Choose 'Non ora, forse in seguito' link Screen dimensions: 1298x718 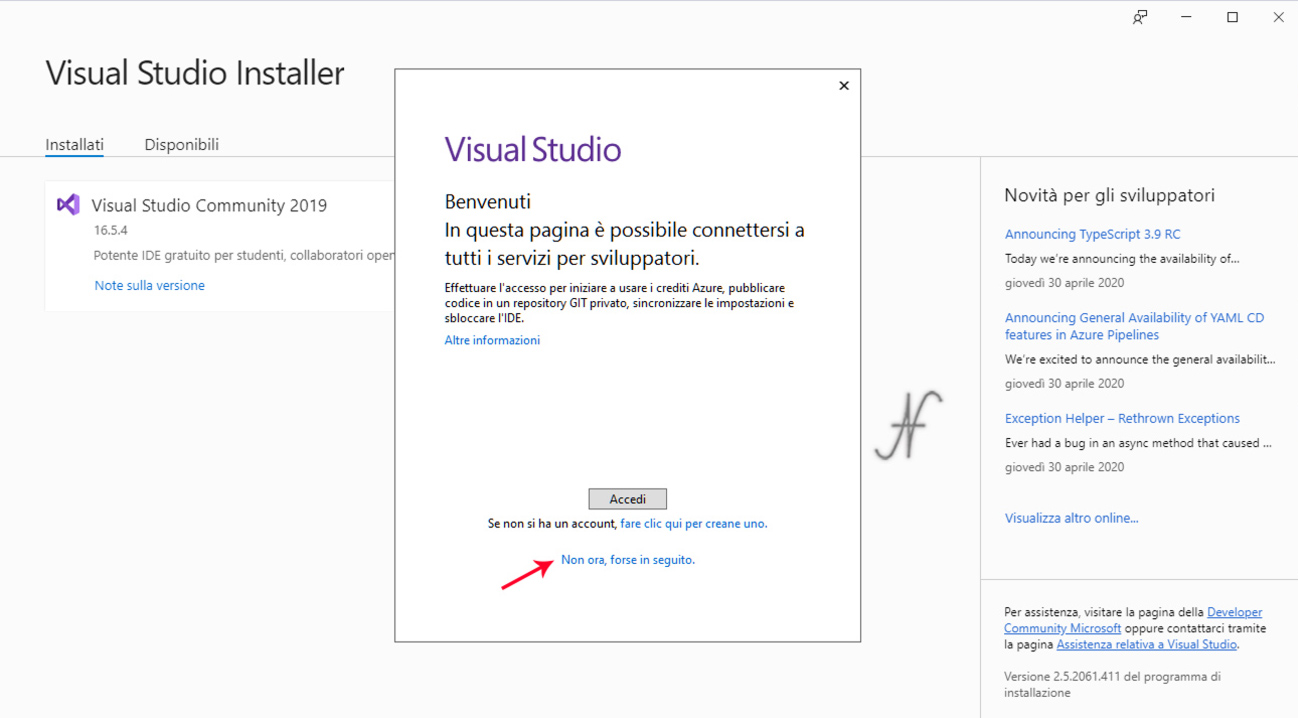628,560
